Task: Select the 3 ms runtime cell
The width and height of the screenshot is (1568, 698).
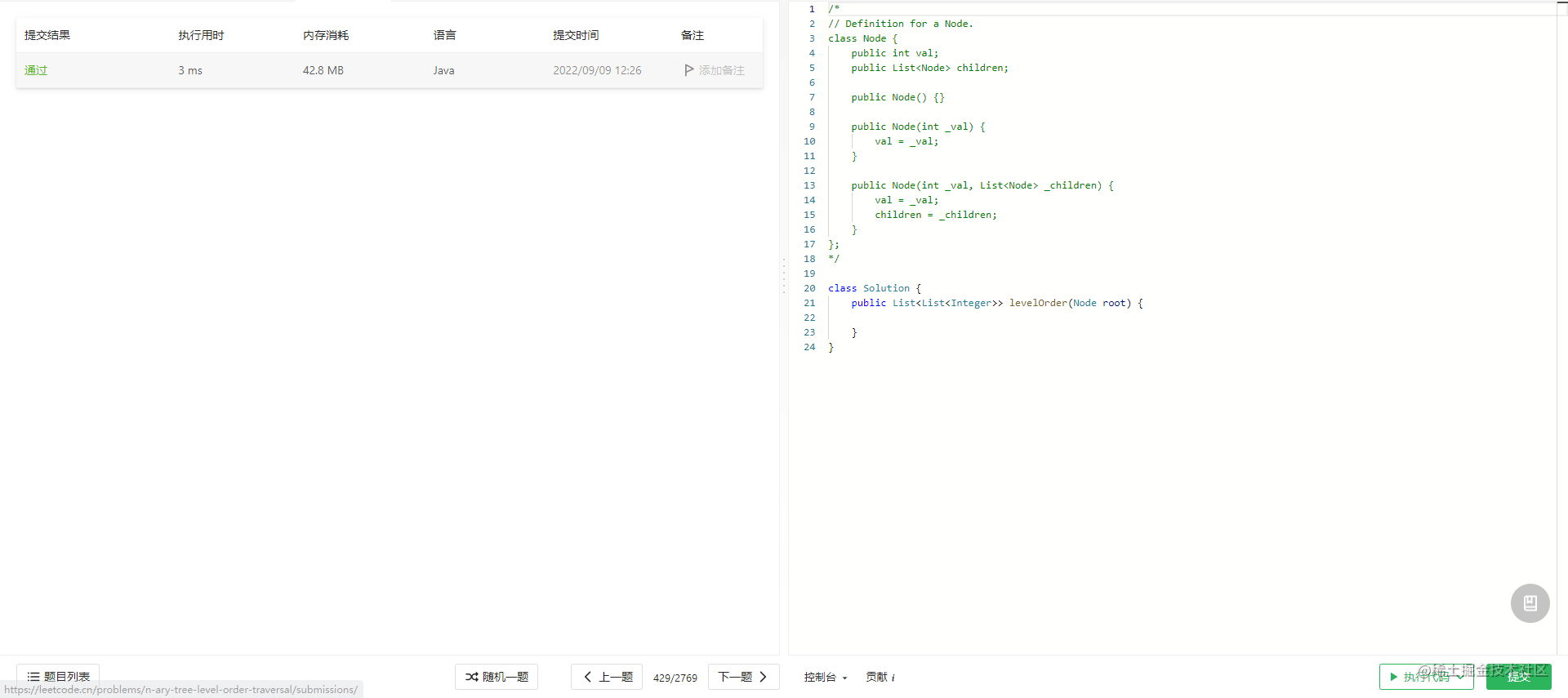Action: click(x=190, y=70)
